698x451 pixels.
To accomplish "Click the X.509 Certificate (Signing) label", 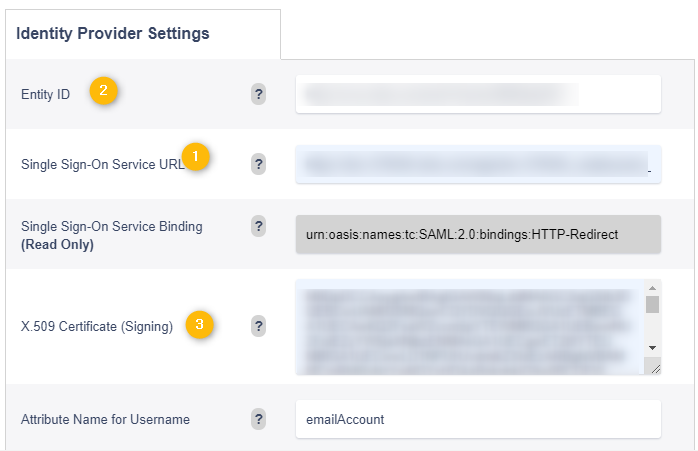I will [97, 326].
